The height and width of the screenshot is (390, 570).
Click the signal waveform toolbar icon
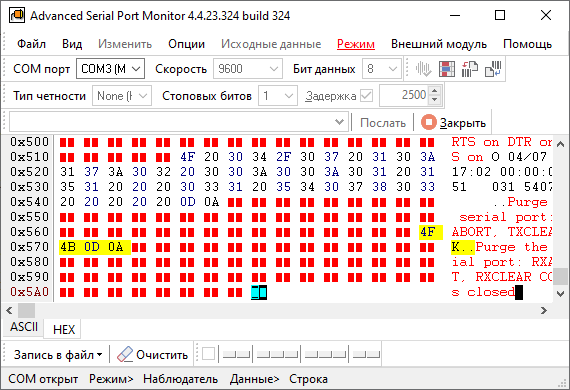point(424,69)
